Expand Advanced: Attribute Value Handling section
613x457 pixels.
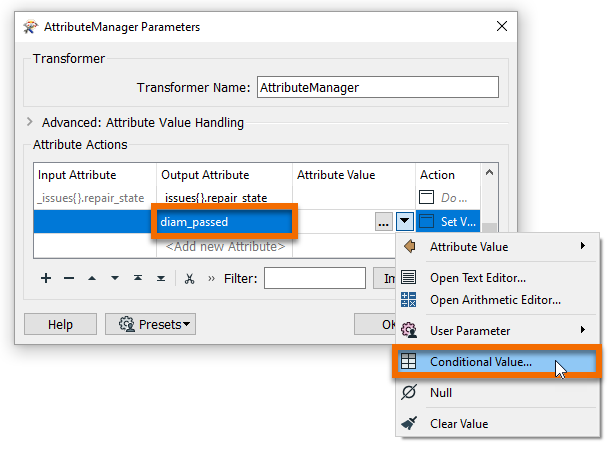pyautogui.click(x=31, y=123)
